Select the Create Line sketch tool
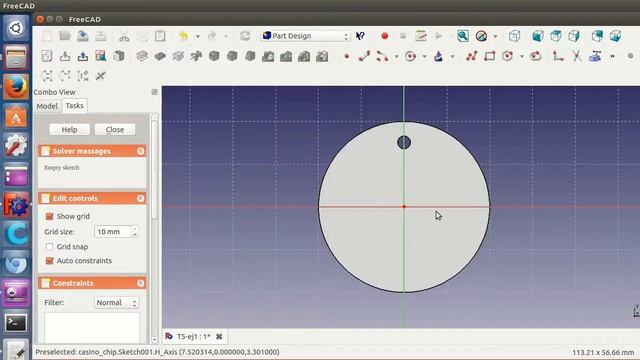Screen dimensions: 640x360 point(364,56)
